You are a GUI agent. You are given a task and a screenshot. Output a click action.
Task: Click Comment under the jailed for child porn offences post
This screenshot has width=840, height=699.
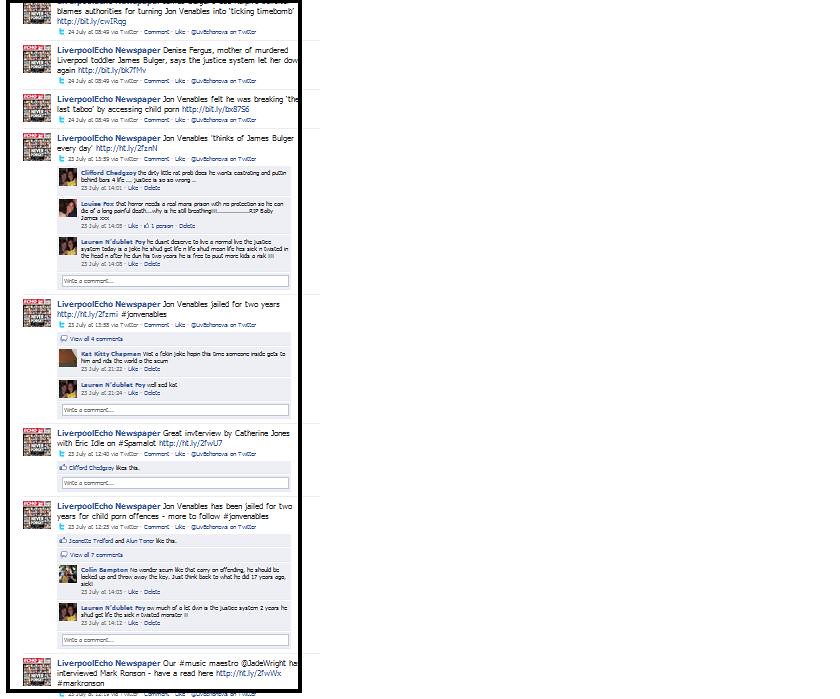[x=156, y=527]
